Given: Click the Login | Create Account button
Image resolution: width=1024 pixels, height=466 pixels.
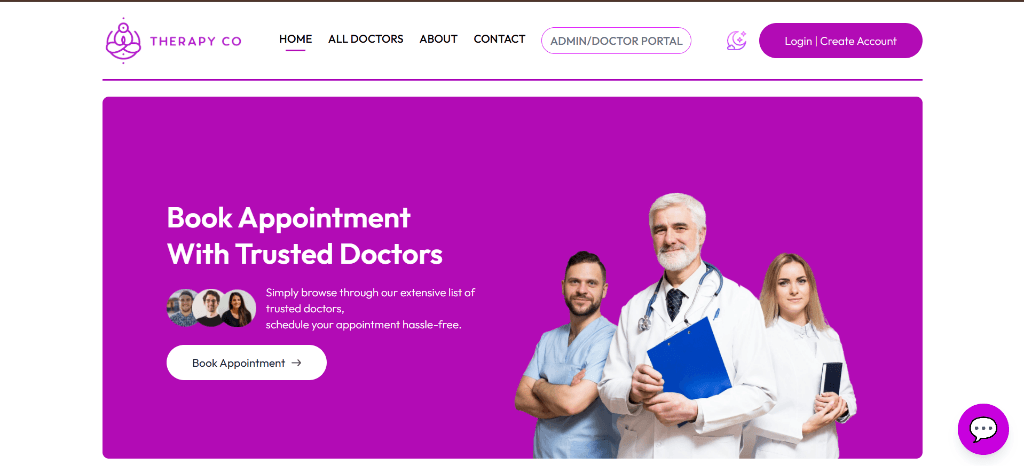Looking at the screenshot, I should click(840, 40).
